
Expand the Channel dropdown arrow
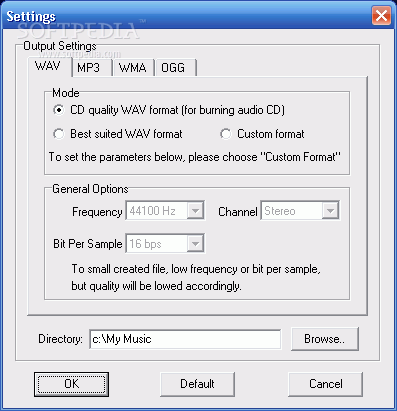coord(330,211)
